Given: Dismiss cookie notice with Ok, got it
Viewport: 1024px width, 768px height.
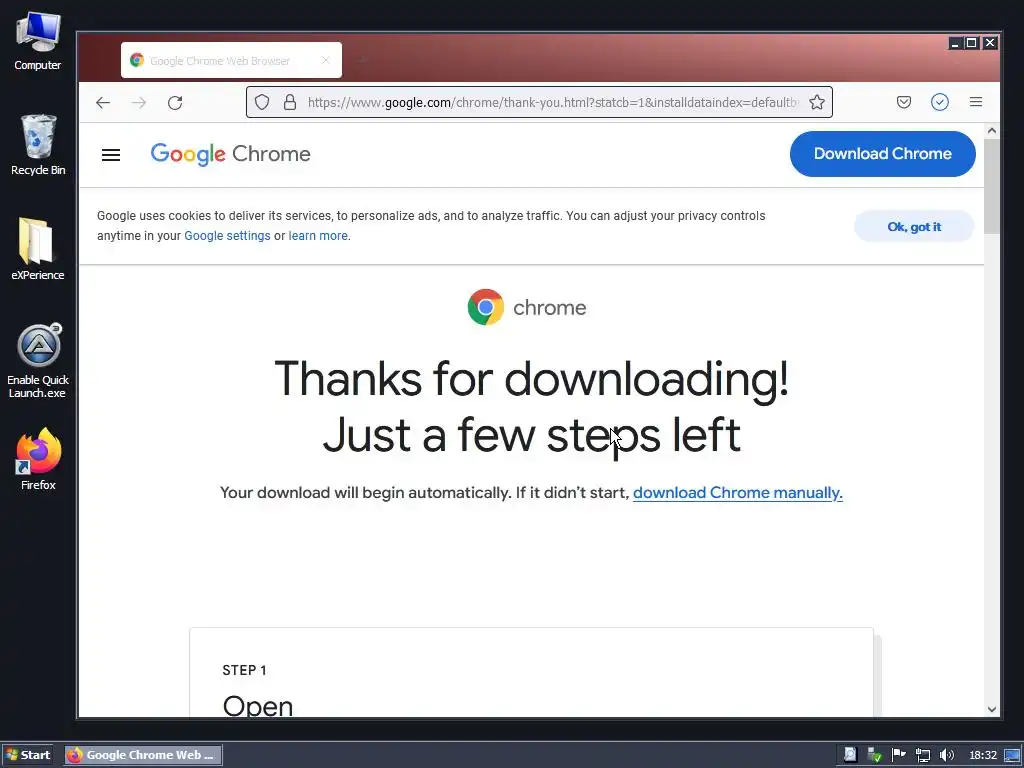Looking at the screenshot, I should (x=914, y=227).
